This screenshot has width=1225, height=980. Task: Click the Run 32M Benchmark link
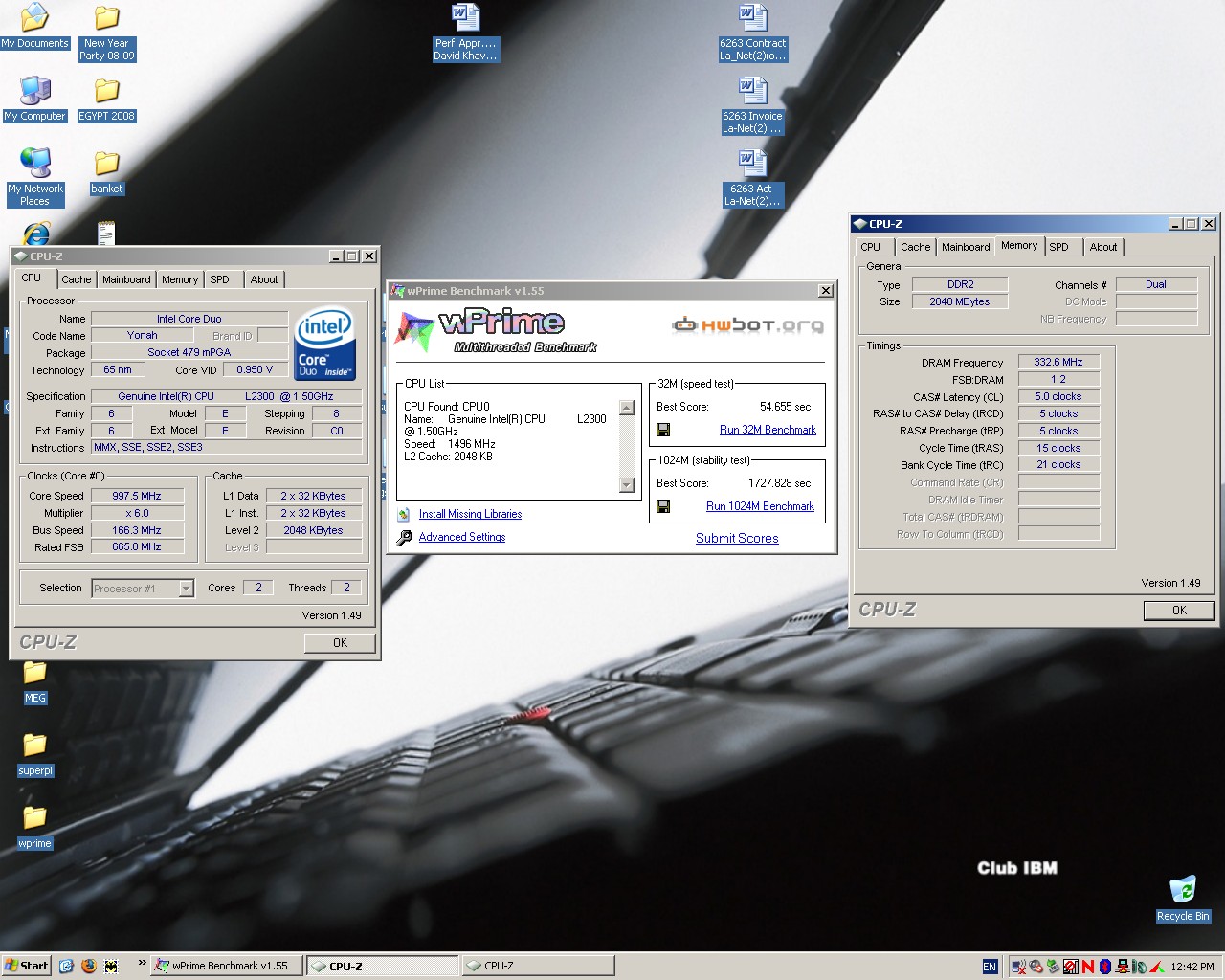[x=768, y=430]
